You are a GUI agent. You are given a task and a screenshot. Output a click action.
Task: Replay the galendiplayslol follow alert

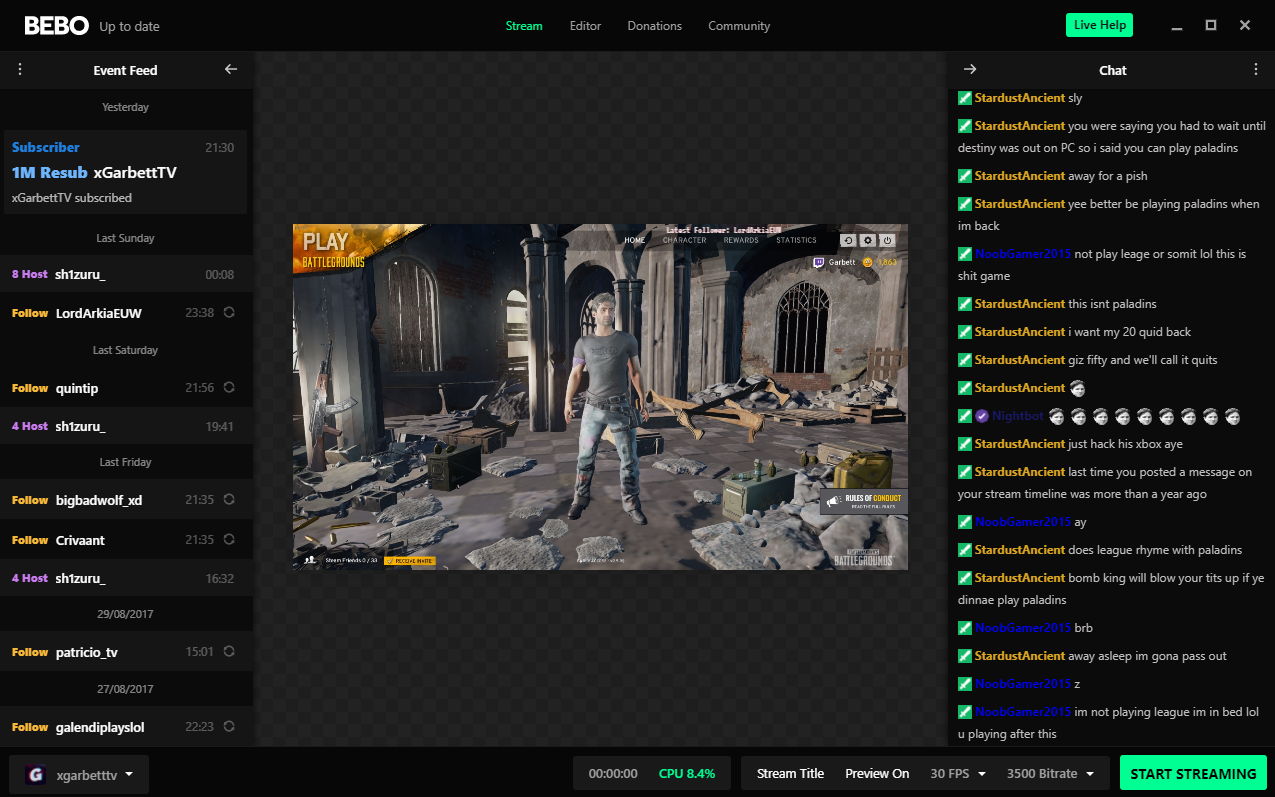[x=229, y=727]
